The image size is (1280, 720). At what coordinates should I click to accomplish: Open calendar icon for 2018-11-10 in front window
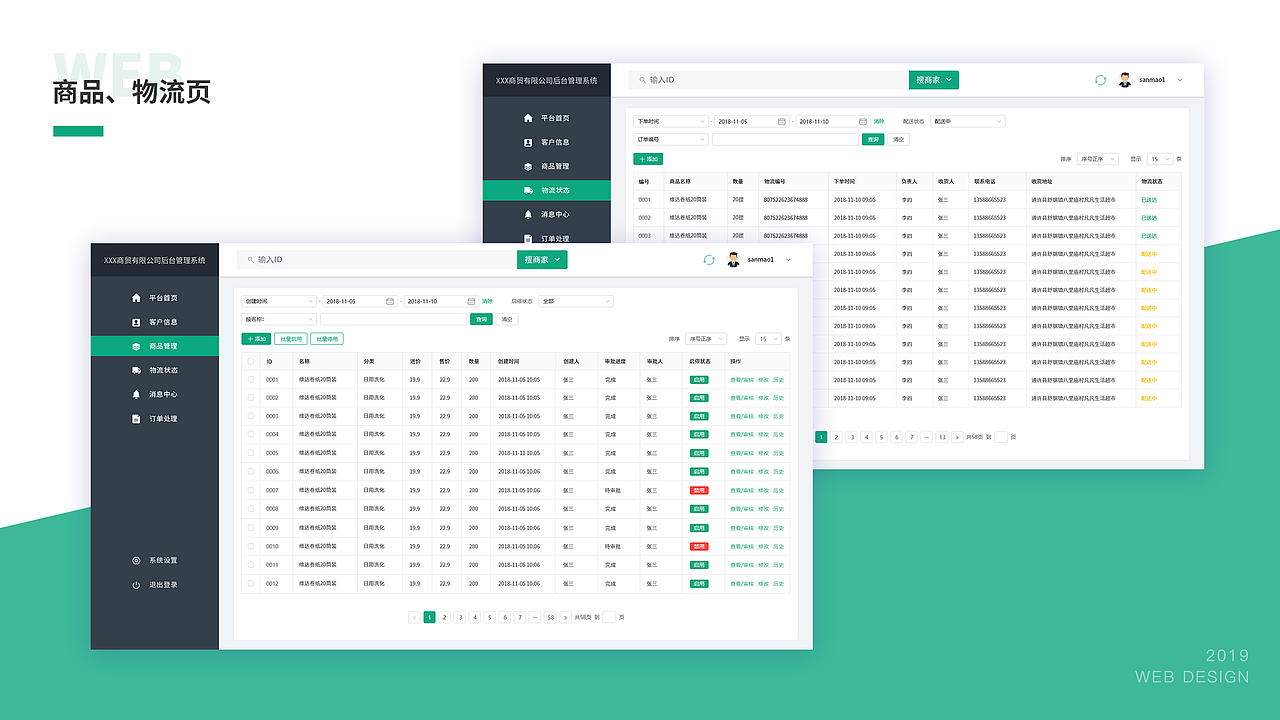(x=471, y=301)
